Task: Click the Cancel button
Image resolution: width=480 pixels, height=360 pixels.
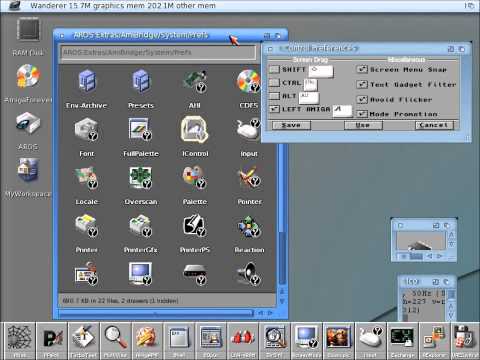Action: (434, 125)
